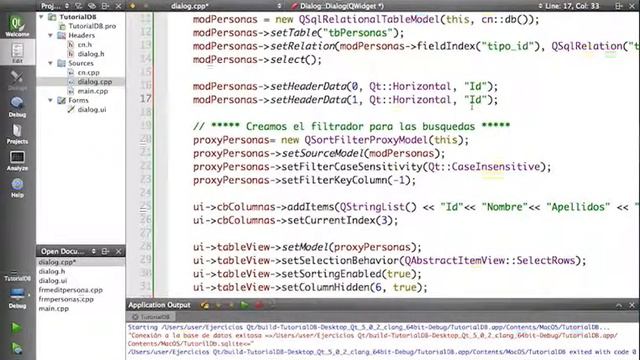Click the Creamos el filtrador comment line
Viewport: 640px width, 360px height.
point(351,126)
